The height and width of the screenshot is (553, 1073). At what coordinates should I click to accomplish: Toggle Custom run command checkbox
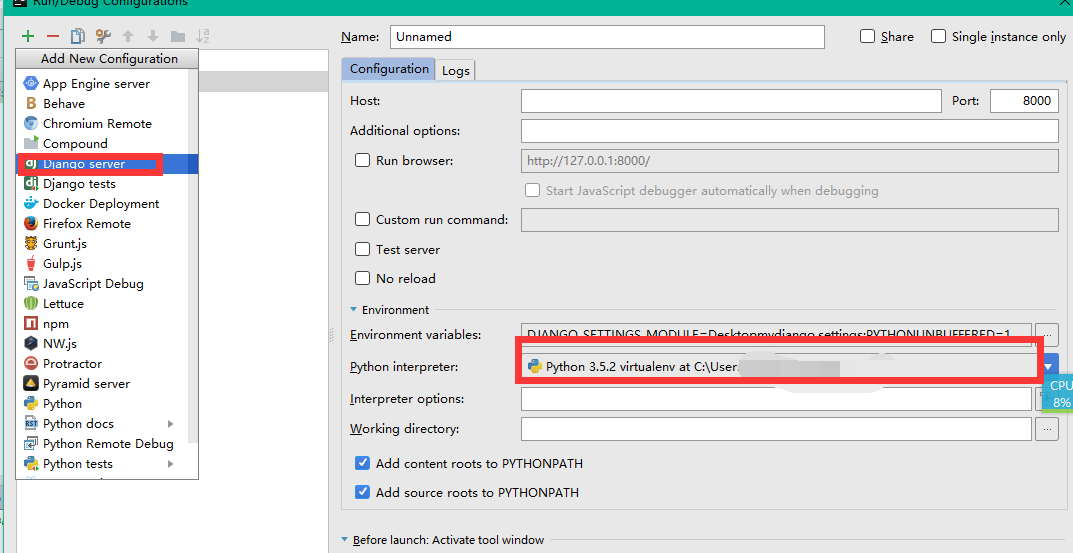point(362,220)
